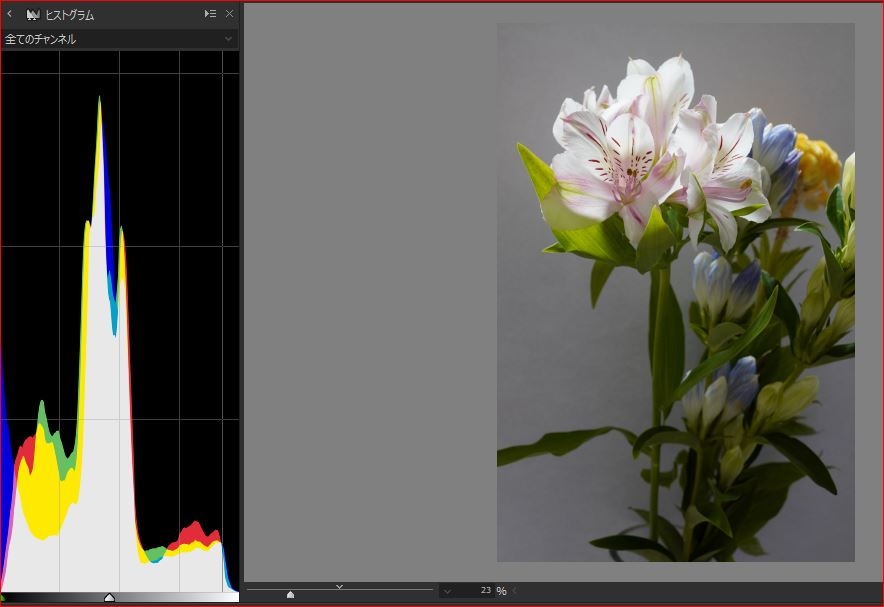The width and height of the screenshot is (884, 607).
Task: Click the zoom slider handle below the image
Action: [290, 595]
